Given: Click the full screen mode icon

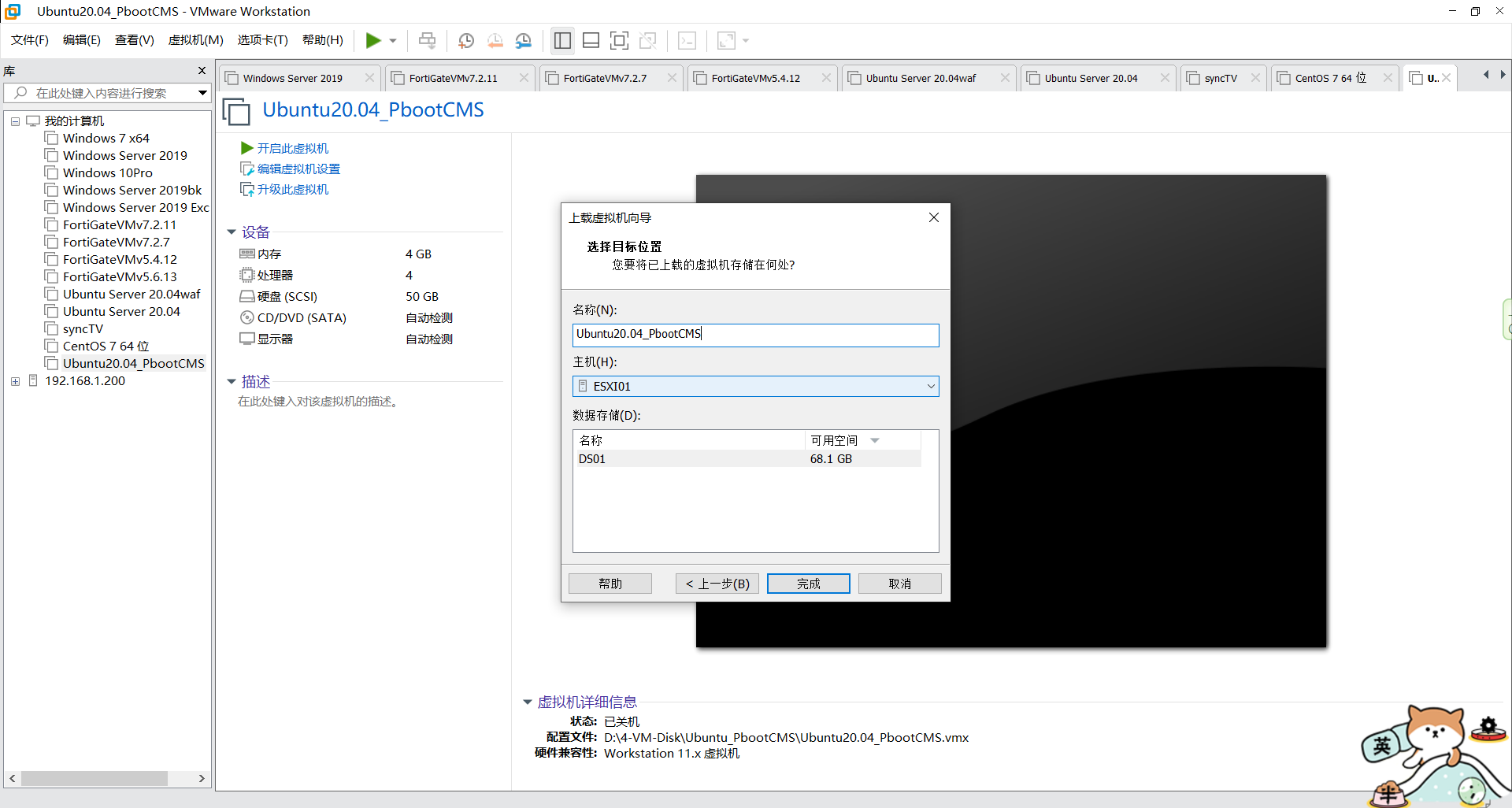Looking at the screenshot, I should [620, 40].
